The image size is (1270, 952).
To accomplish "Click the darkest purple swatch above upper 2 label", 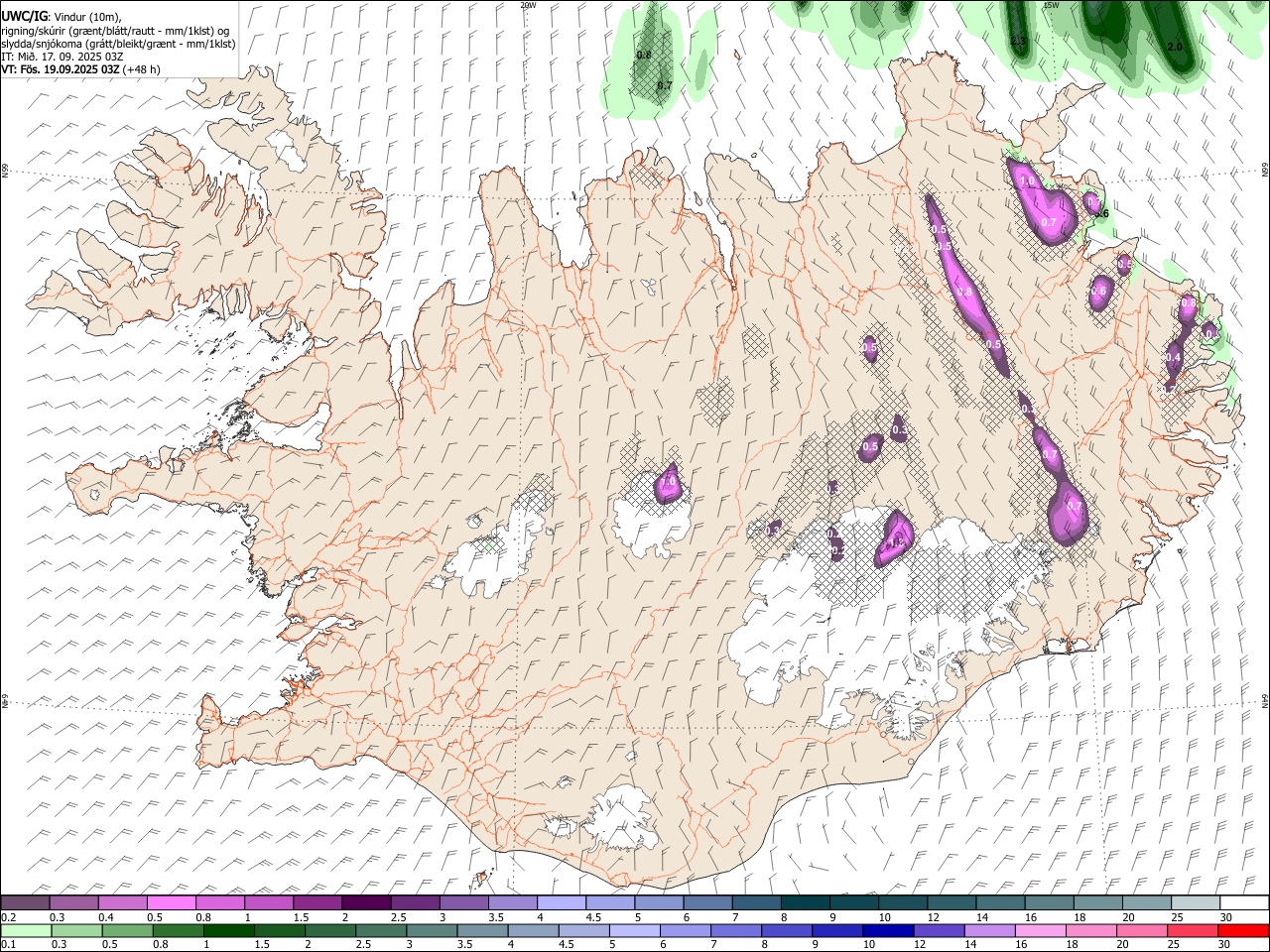I will coord(365,903).
